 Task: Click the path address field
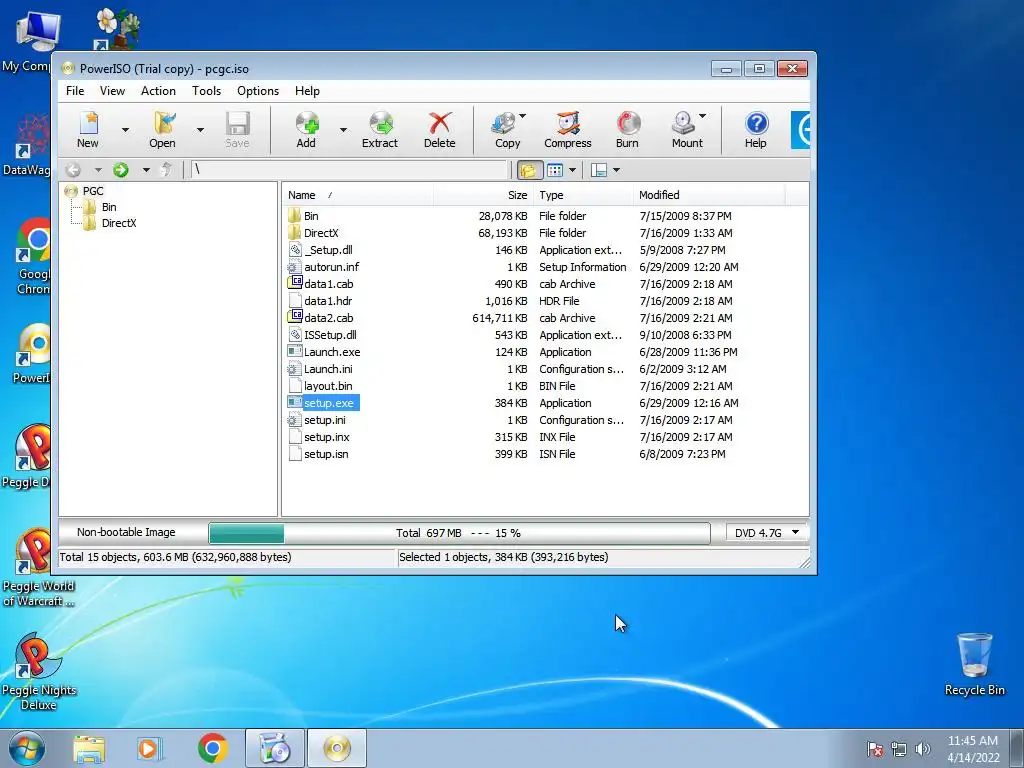[x=349, y=170]
